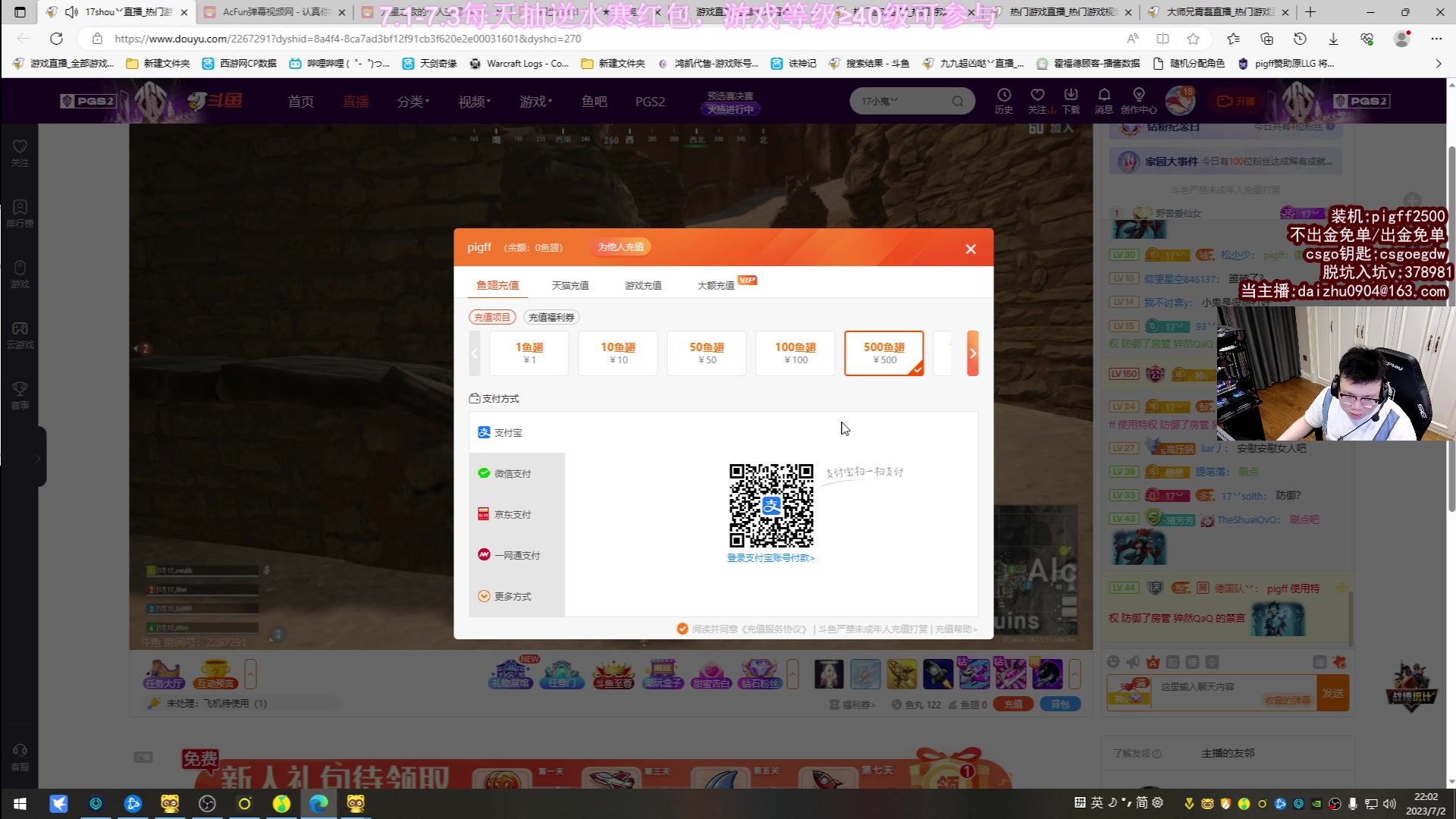Viewport: 1456px width, 819px height.
Task: Open 排行榜 from the left sidebar
Action: pyautogui.click(x=20, y=212)
